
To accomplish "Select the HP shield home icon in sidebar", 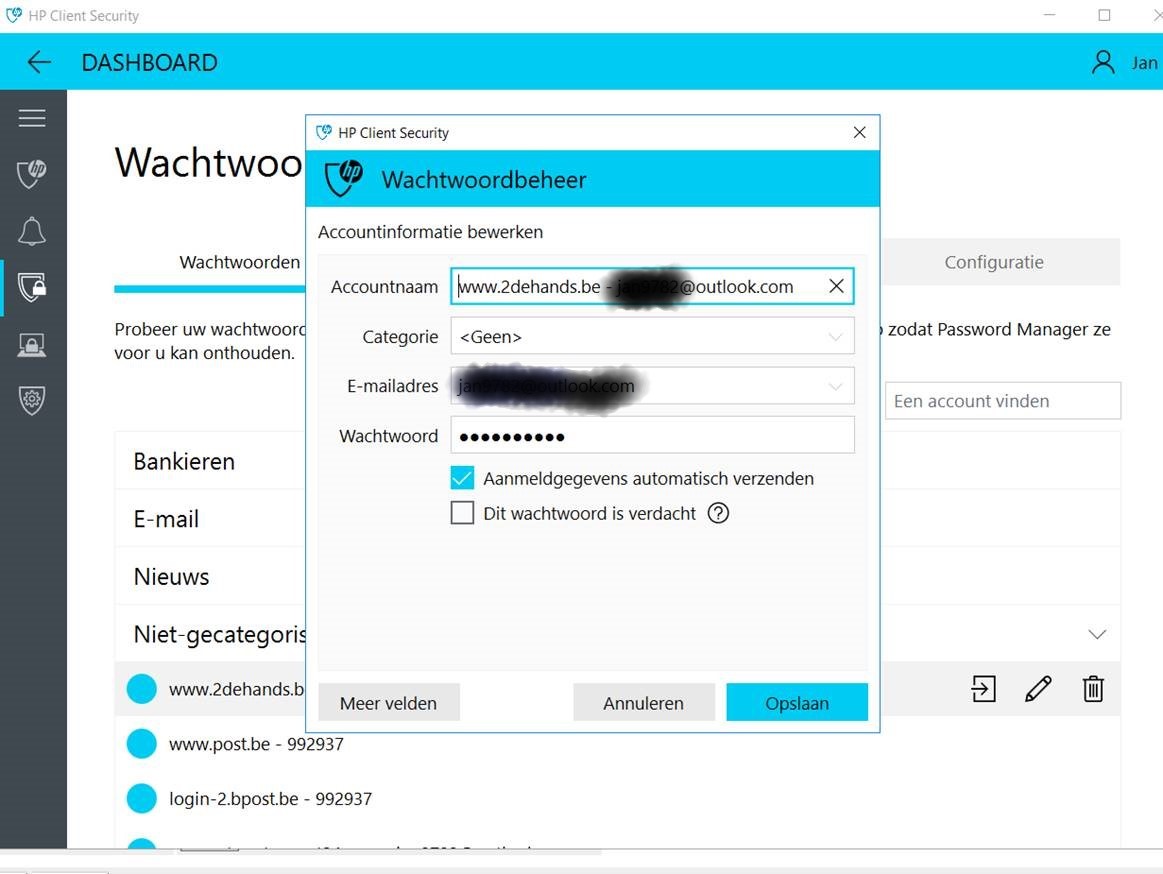I will [x=33, y=174].
